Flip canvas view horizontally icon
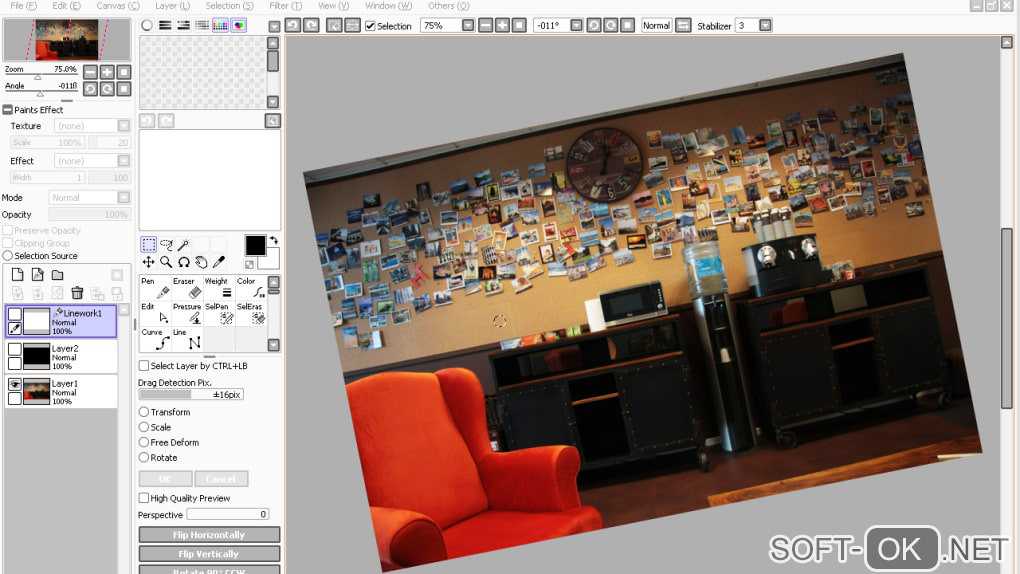Screen dimensions: 1020x574 pos(683,25)
